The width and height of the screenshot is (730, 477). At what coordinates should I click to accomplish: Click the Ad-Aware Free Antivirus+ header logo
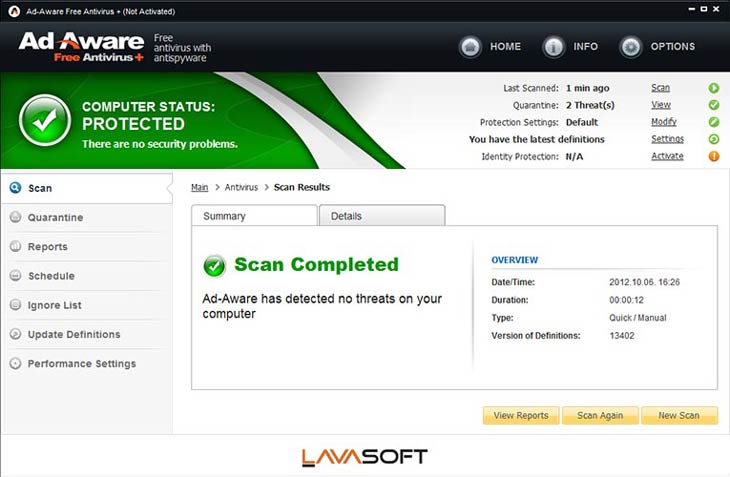point(81,47)
